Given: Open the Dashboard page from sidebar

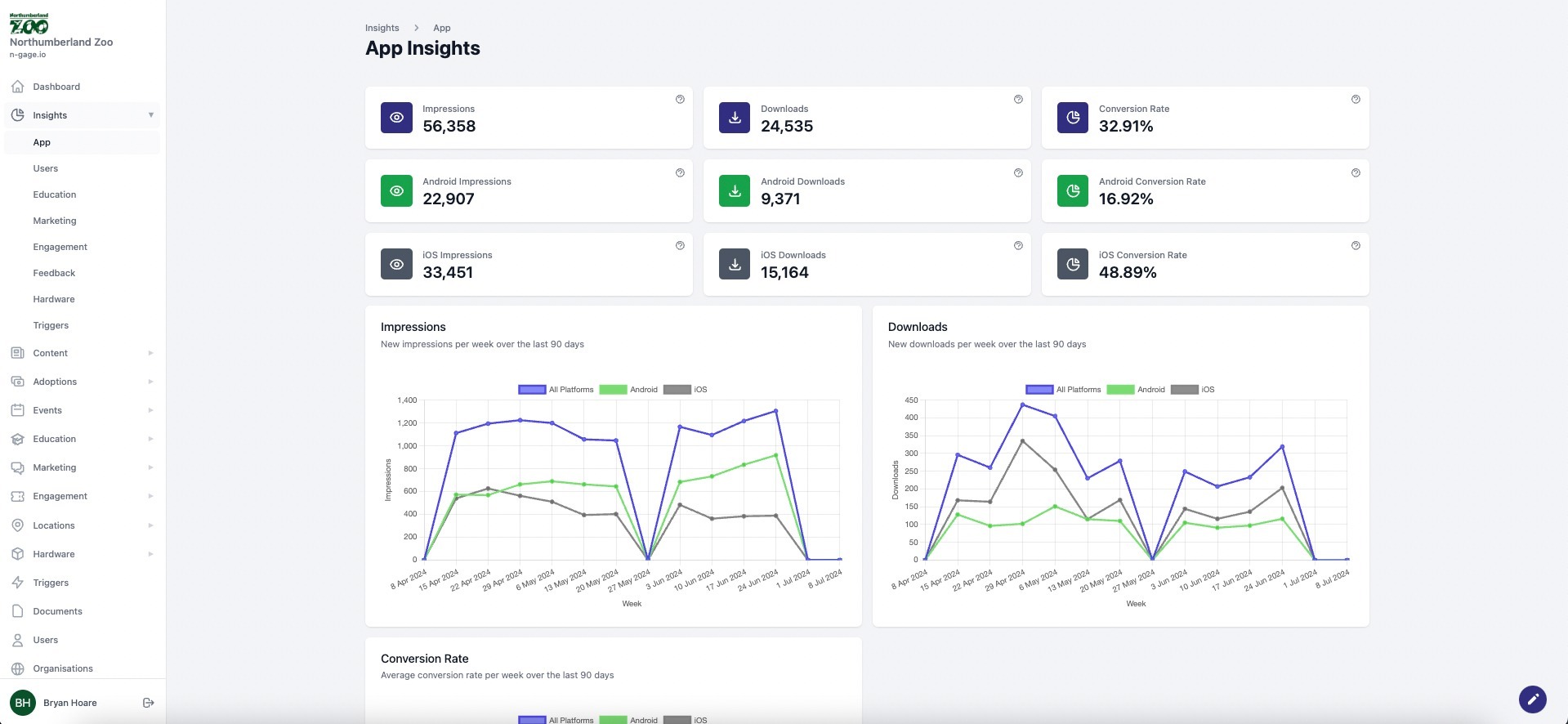Looking at the screenshot, I should click(x=56, y=87).
